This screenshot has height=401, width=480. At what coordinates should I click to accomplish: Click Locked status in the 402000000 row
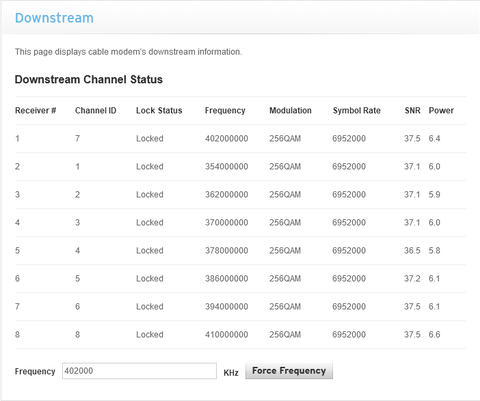click(150, 138)
